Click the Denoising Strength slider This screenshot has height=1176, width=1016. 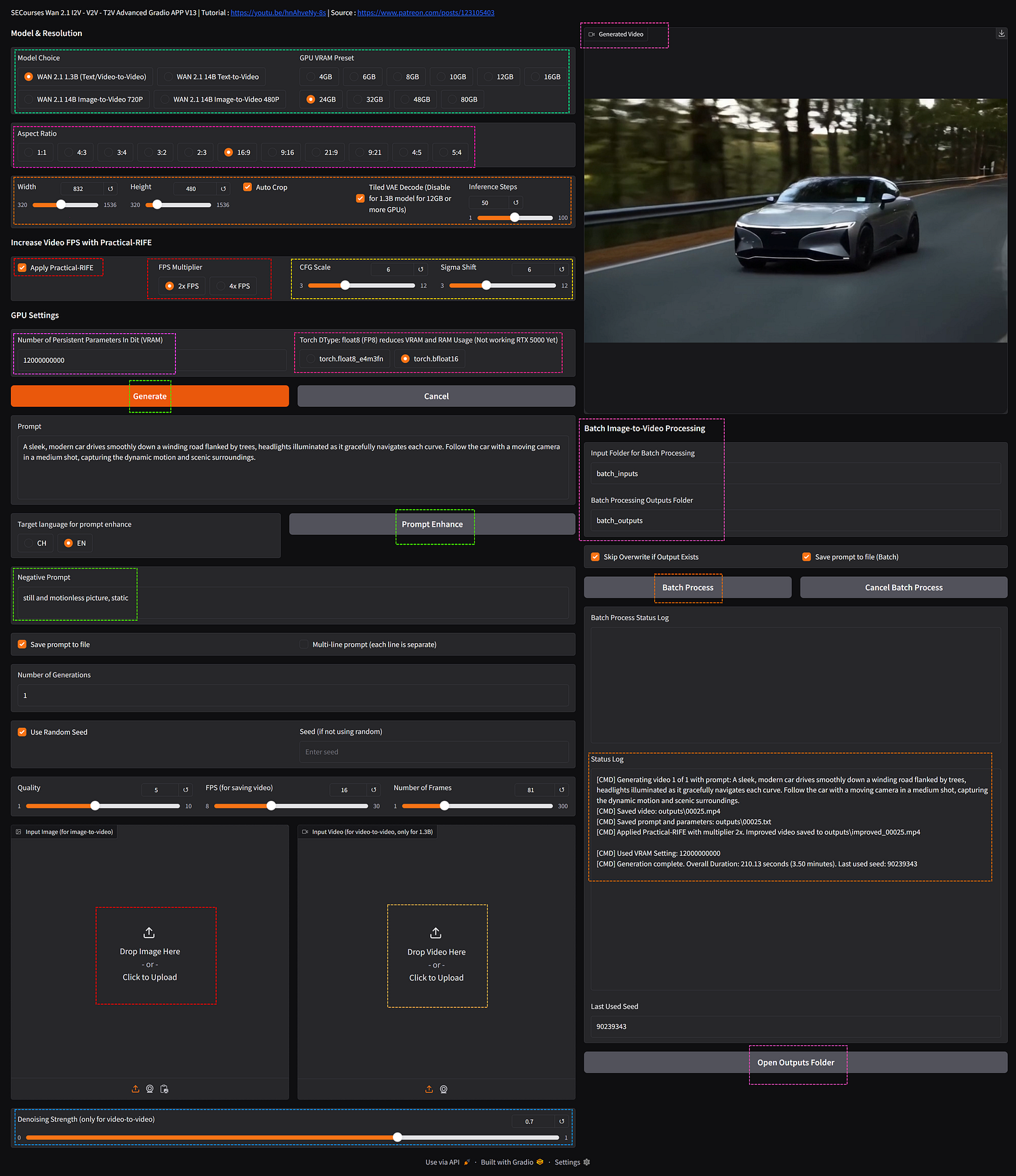click(x=293, y=1137)
